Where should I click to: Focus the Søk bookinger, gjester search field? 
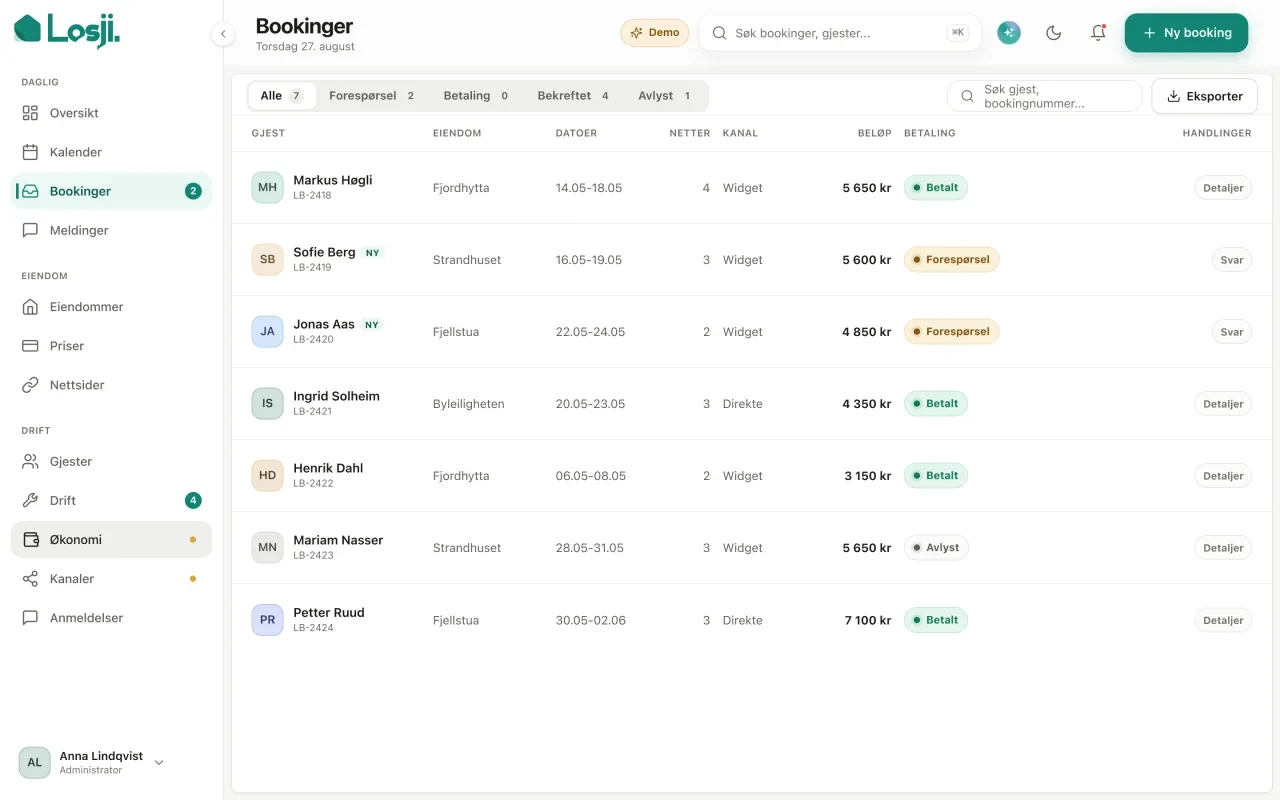click(x=840, y=33)
